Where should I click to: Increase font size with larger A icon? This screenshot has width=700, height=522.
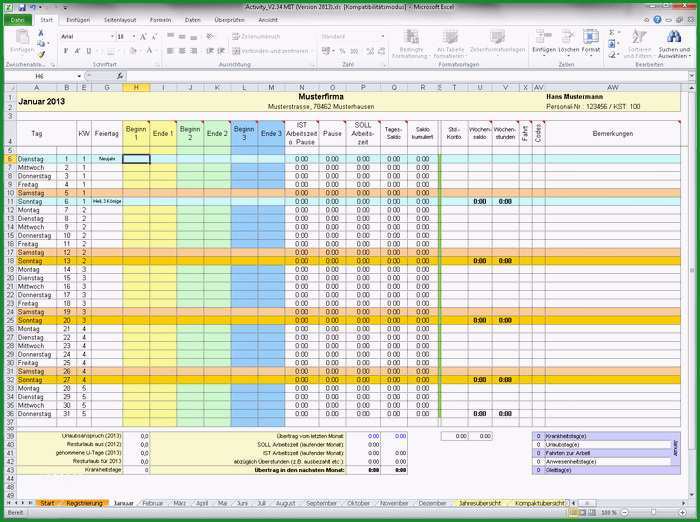pyautogui.click(x=144, y=37)
